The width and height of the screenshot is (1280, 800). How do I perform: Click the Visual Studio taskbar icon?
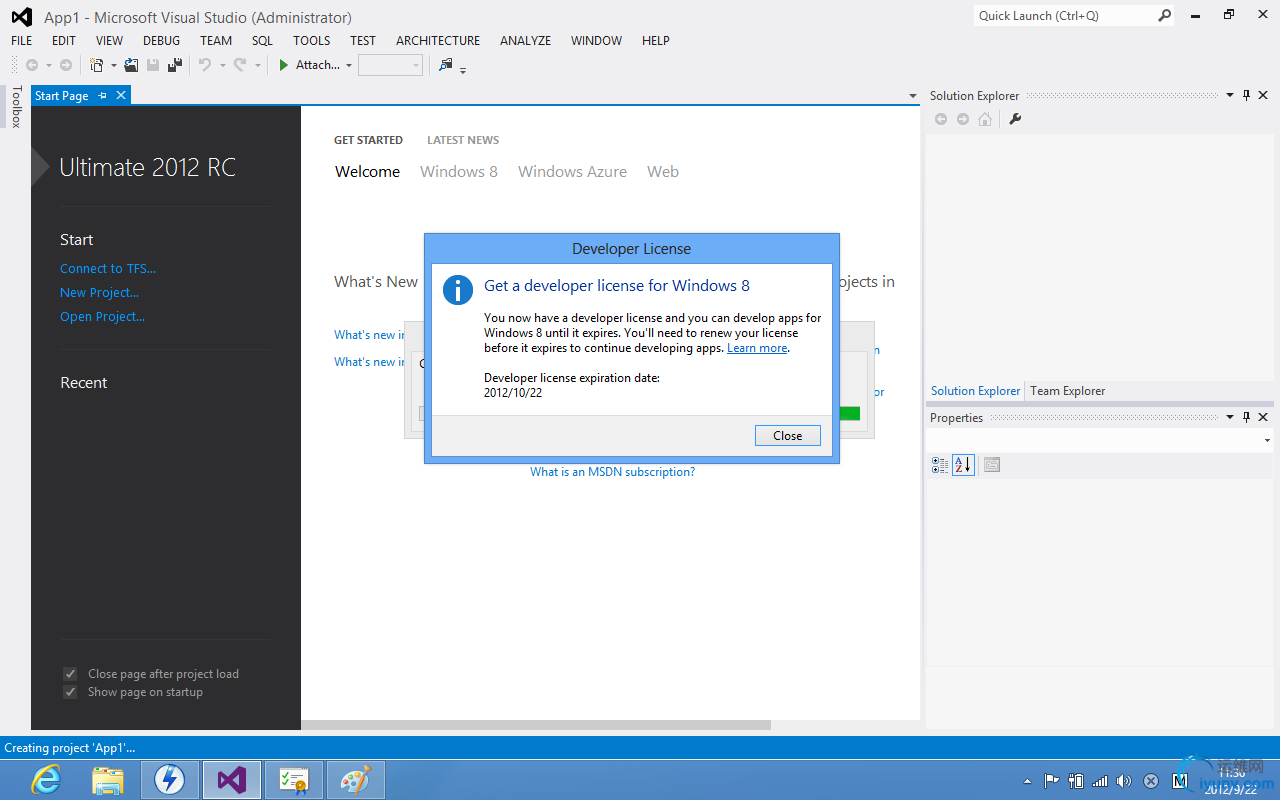tap(231, 780)
